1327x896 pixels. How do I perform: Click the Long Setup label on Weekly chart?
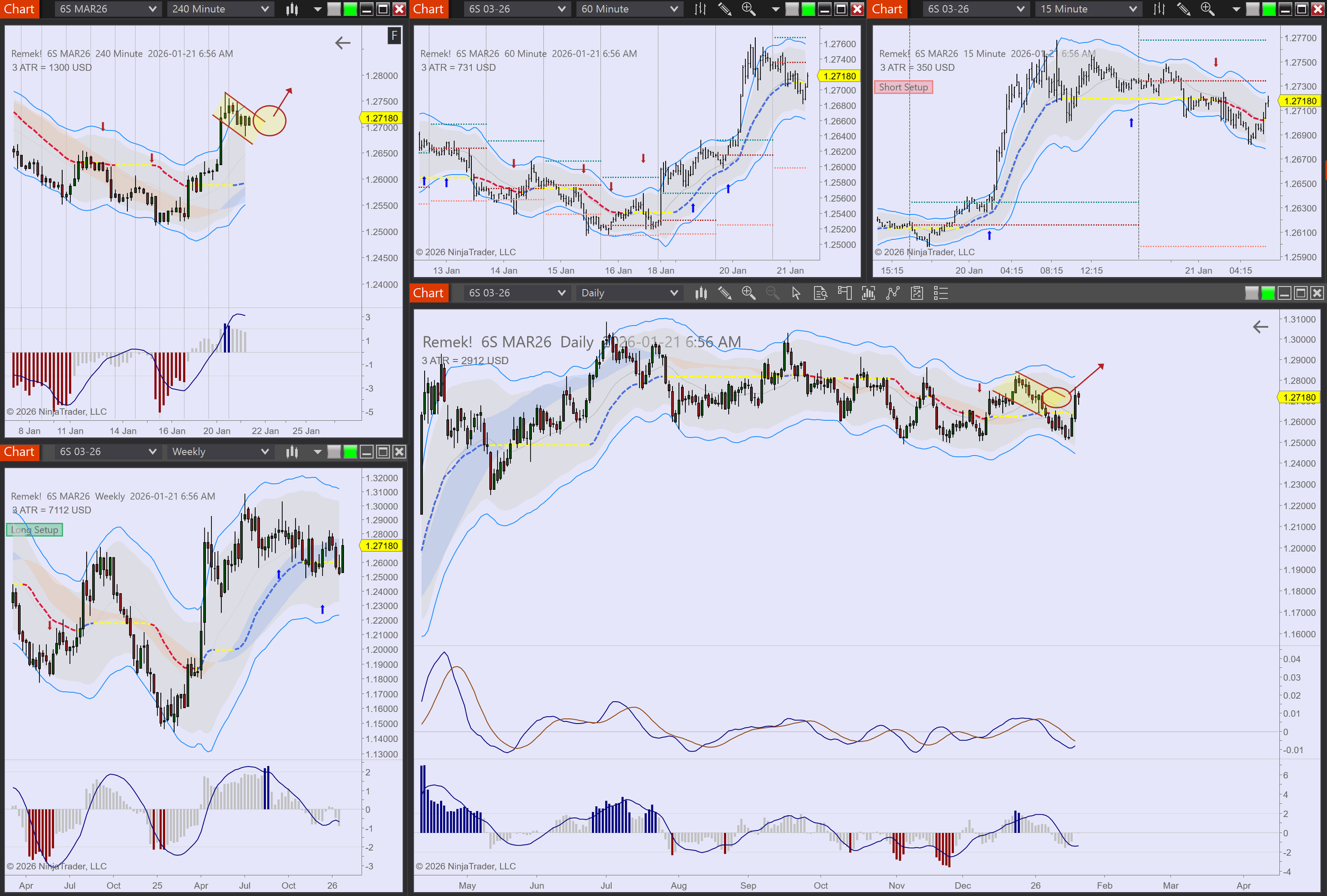[x=35, y=529]
